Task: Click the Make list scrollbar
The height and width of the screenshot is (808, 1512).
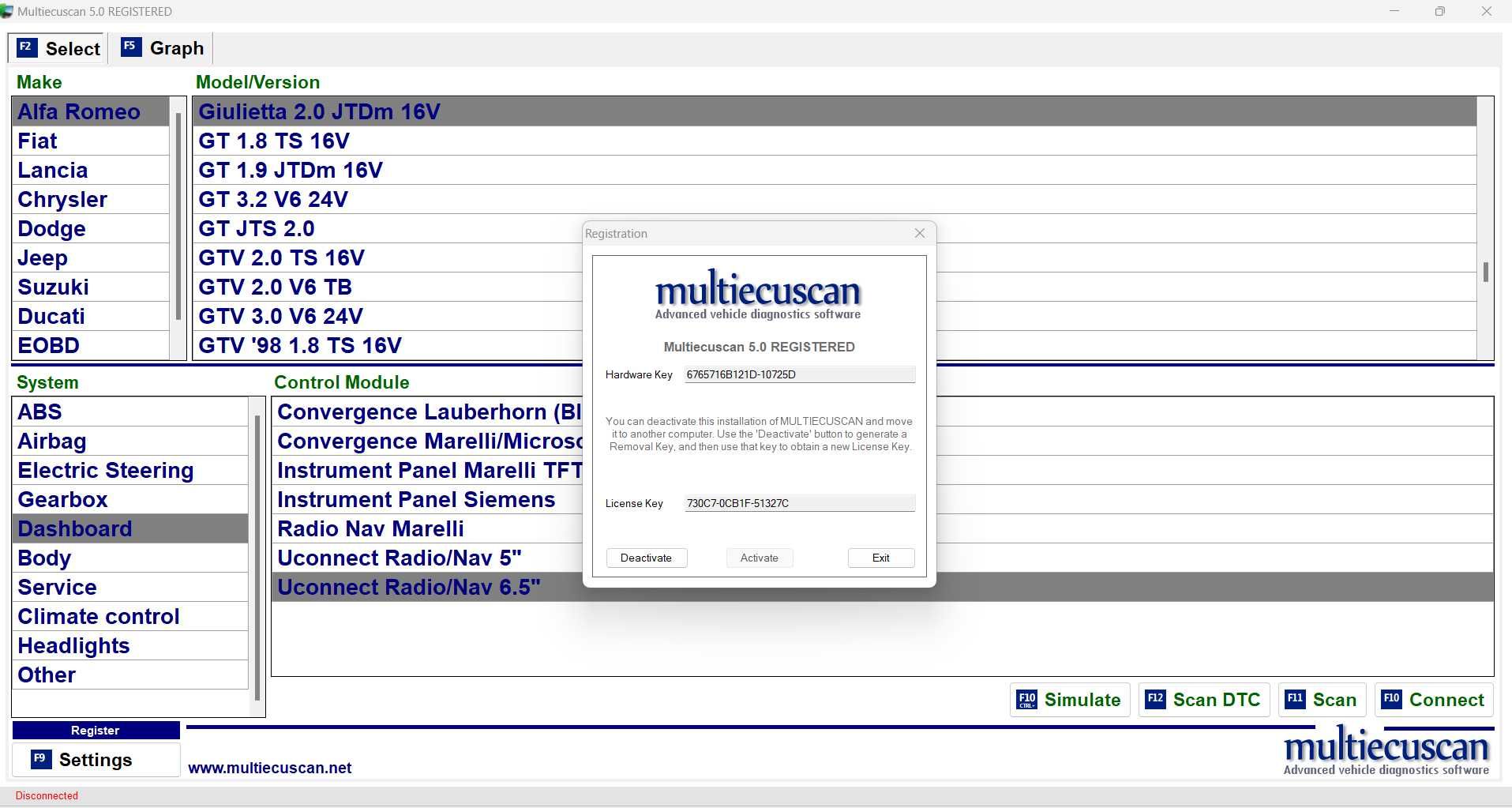Action: 178,216
